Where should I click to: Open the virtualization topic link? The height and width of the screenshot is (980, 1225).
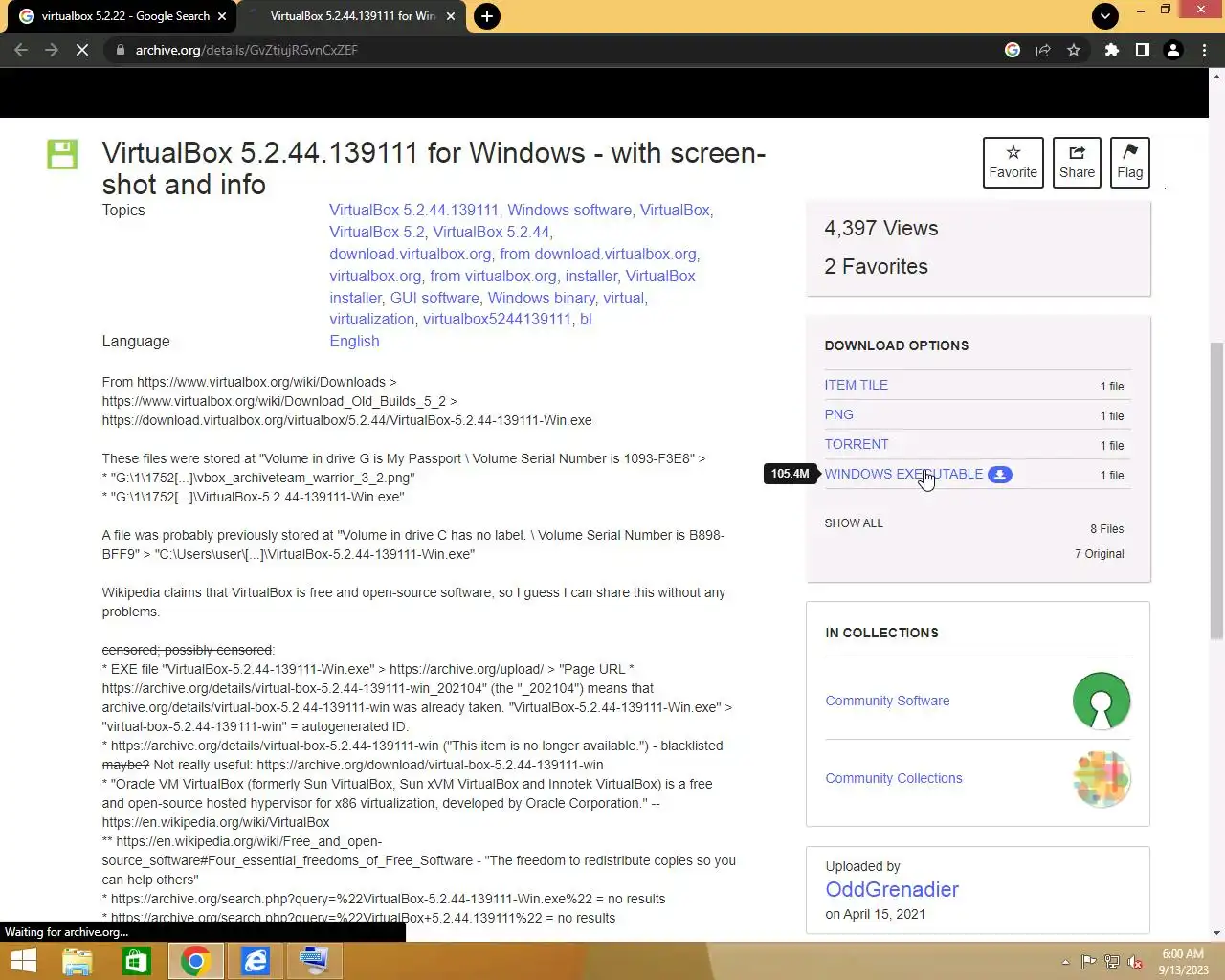[x=372, y=319]
